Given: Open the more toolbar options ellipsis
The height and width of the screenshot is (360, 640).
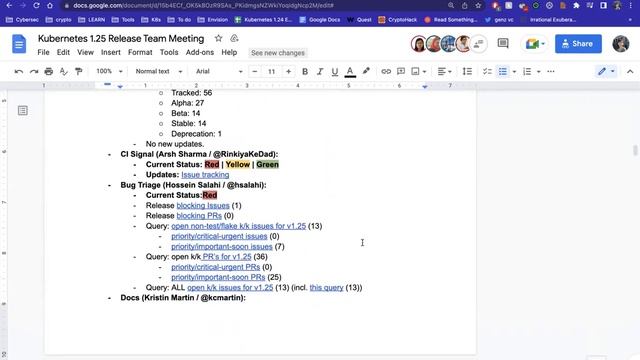Looking at the screenshot, I should coord(551,71).
